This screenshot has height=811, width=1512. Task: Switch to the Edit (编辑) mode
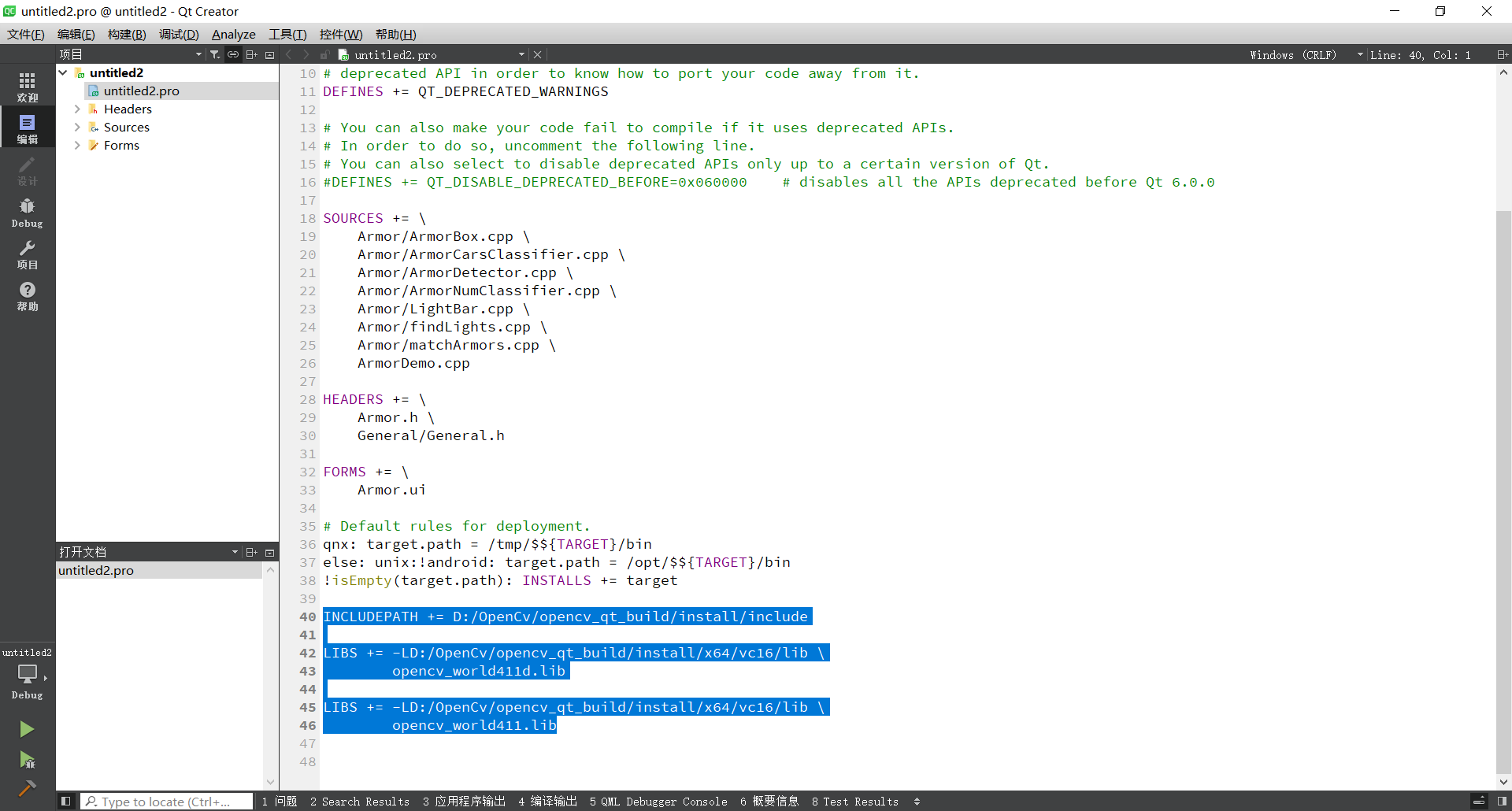[28, 128]
